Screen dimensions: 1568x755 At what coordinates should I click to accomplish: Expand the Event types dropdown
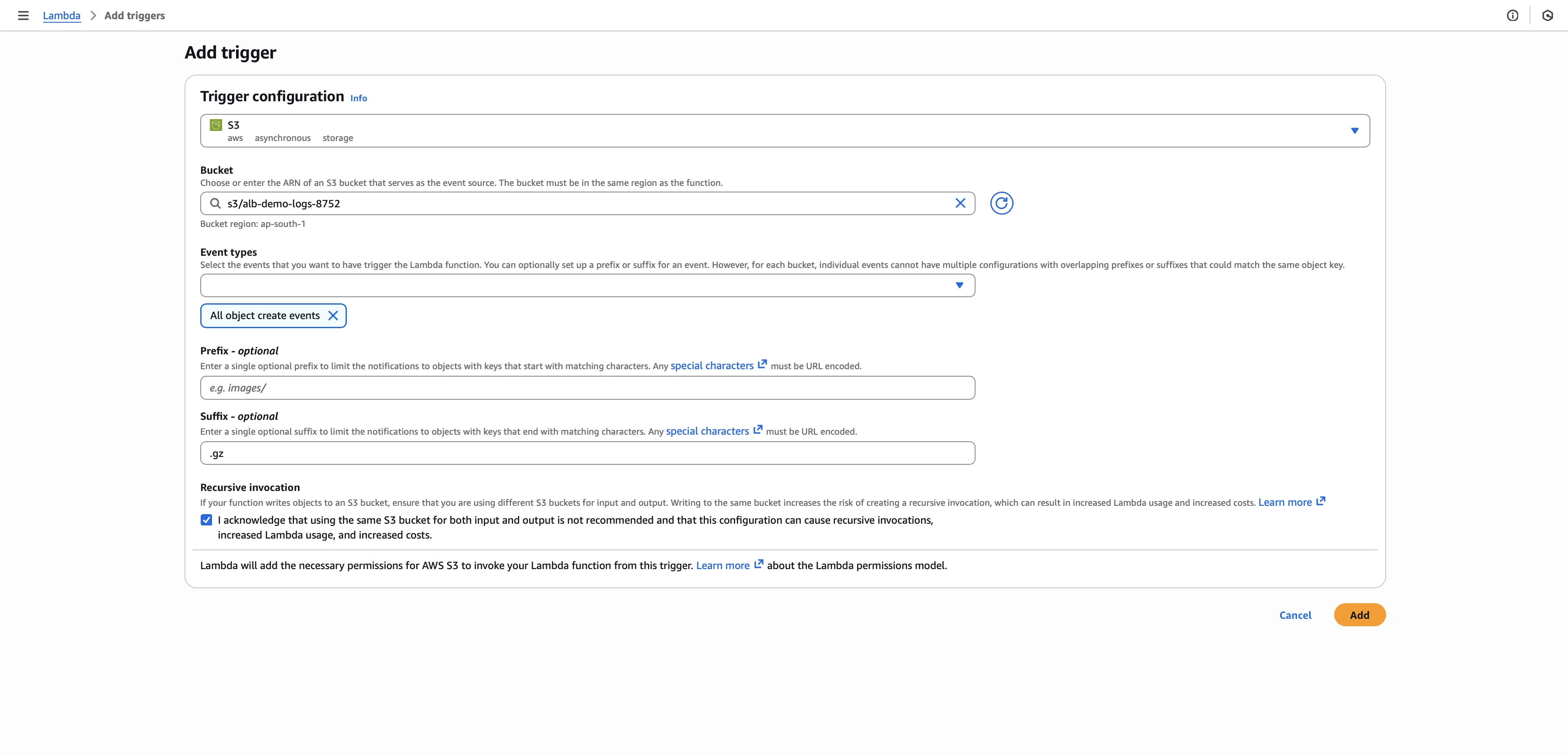[959, 285]
